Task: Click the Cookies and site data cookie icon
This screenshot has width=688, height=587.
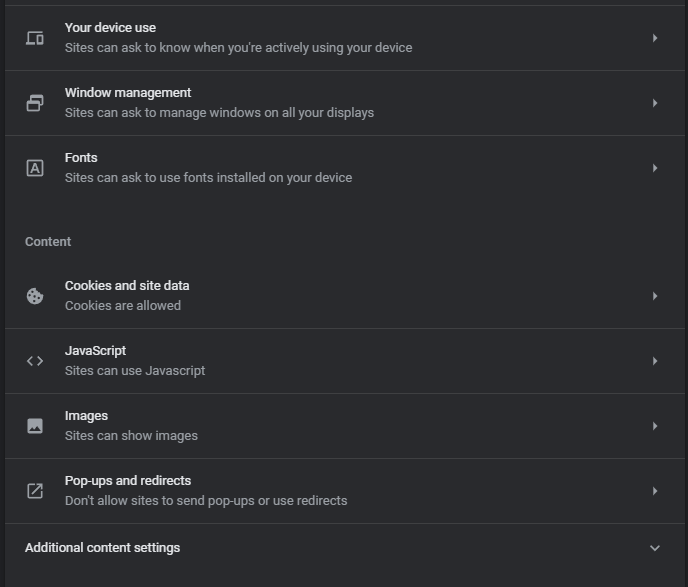Action: tap(35, 296)
